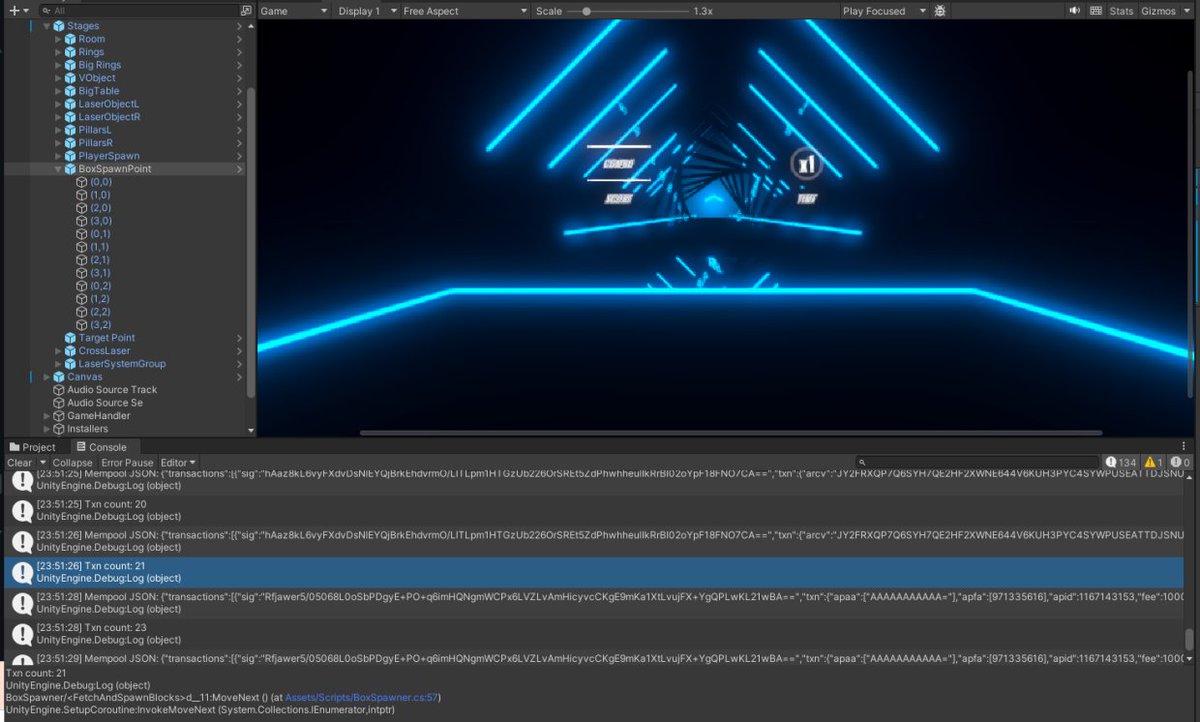Image resolution: width=1200 pixels, height=722 pixels.
Task: Open the console Editor dropdown
Action: (178, 463)
